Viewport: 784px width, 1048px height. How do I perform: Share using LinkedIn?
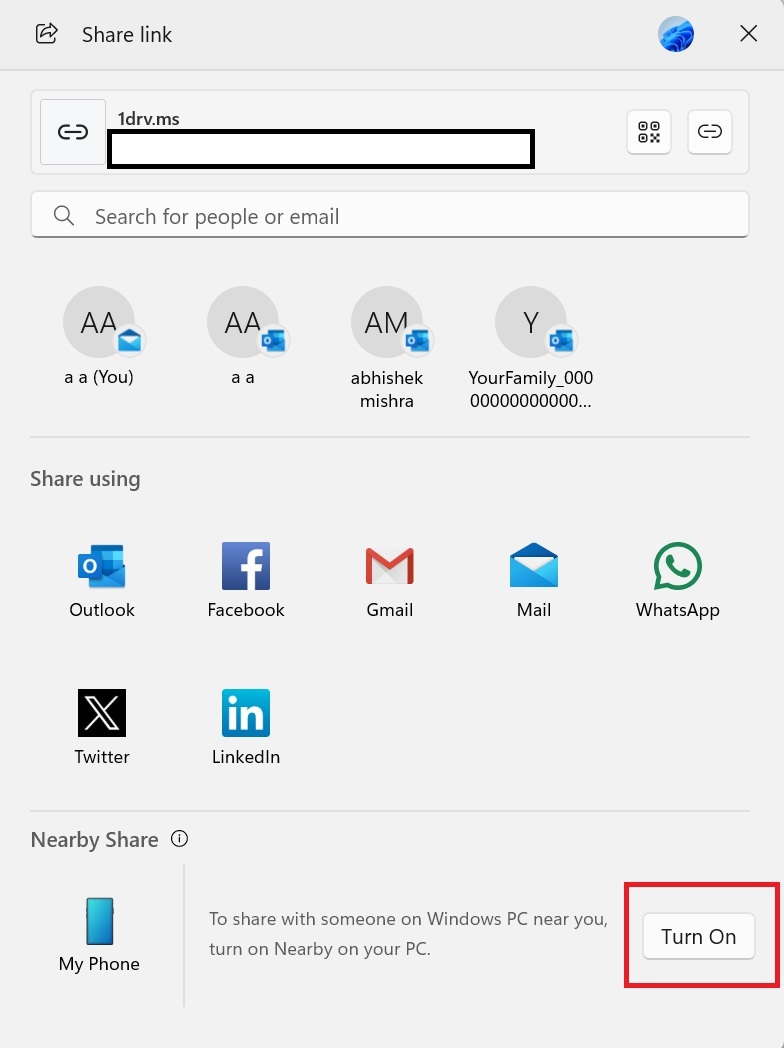246,728
